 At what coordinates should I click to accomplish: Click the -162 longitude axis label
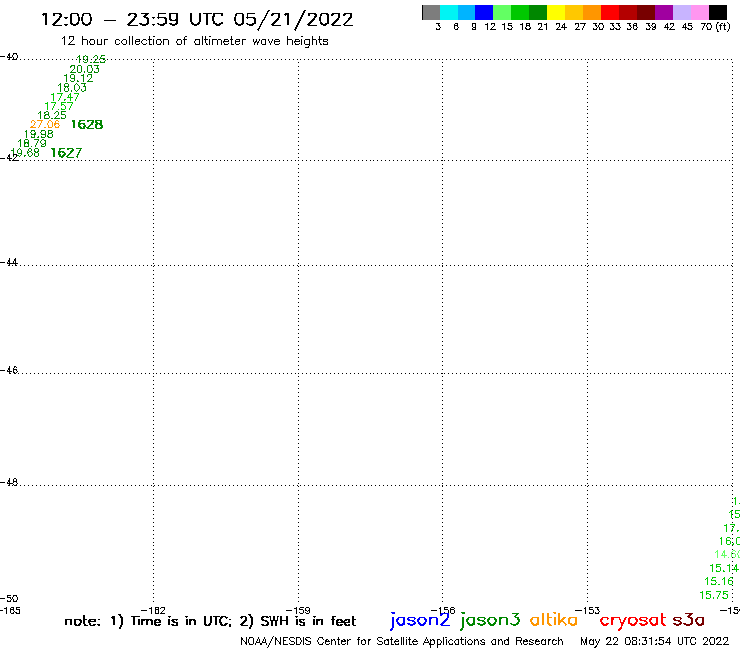tap(153, 611)
